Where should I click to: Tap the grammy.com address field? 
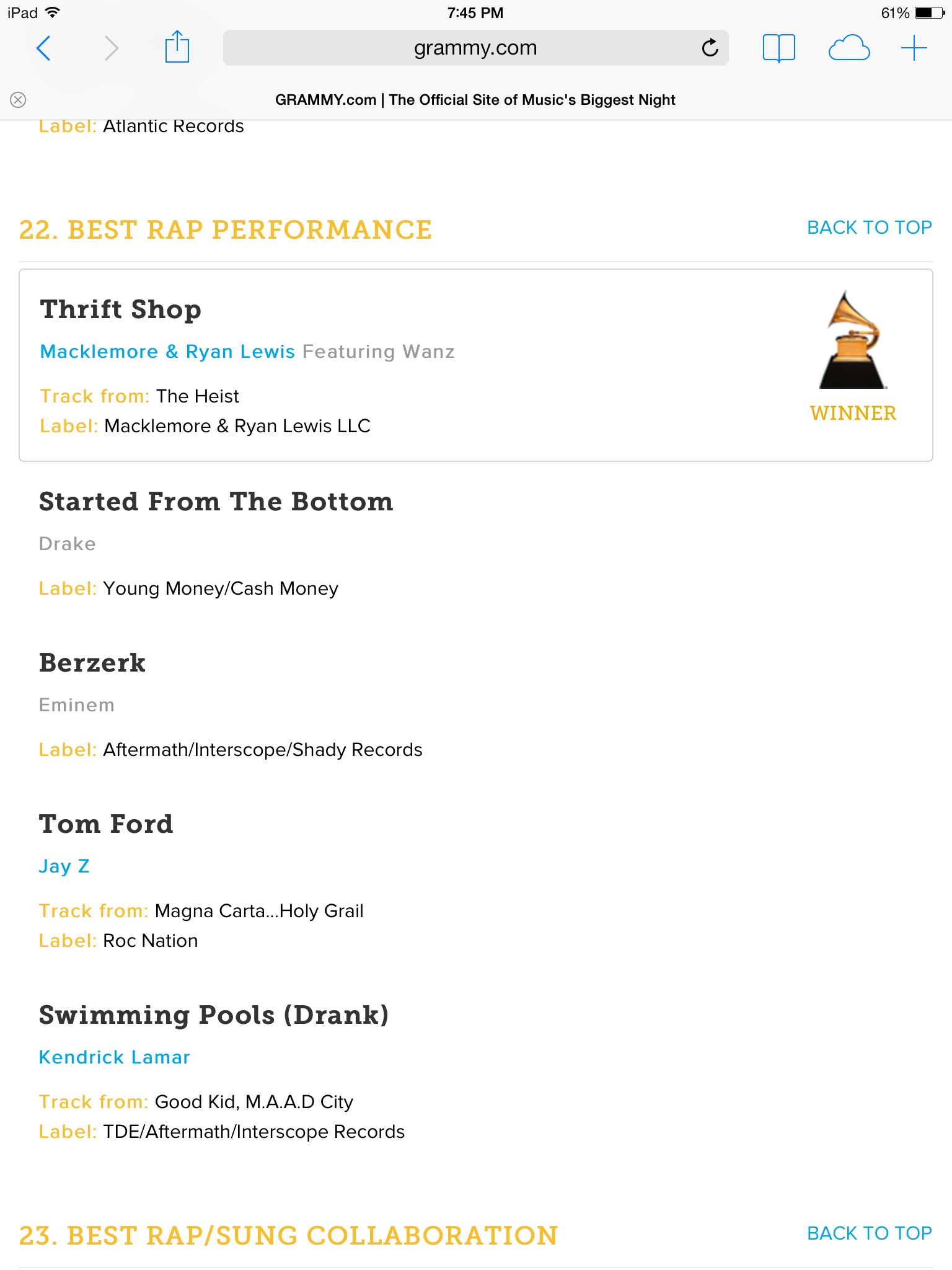pos(475,48)
